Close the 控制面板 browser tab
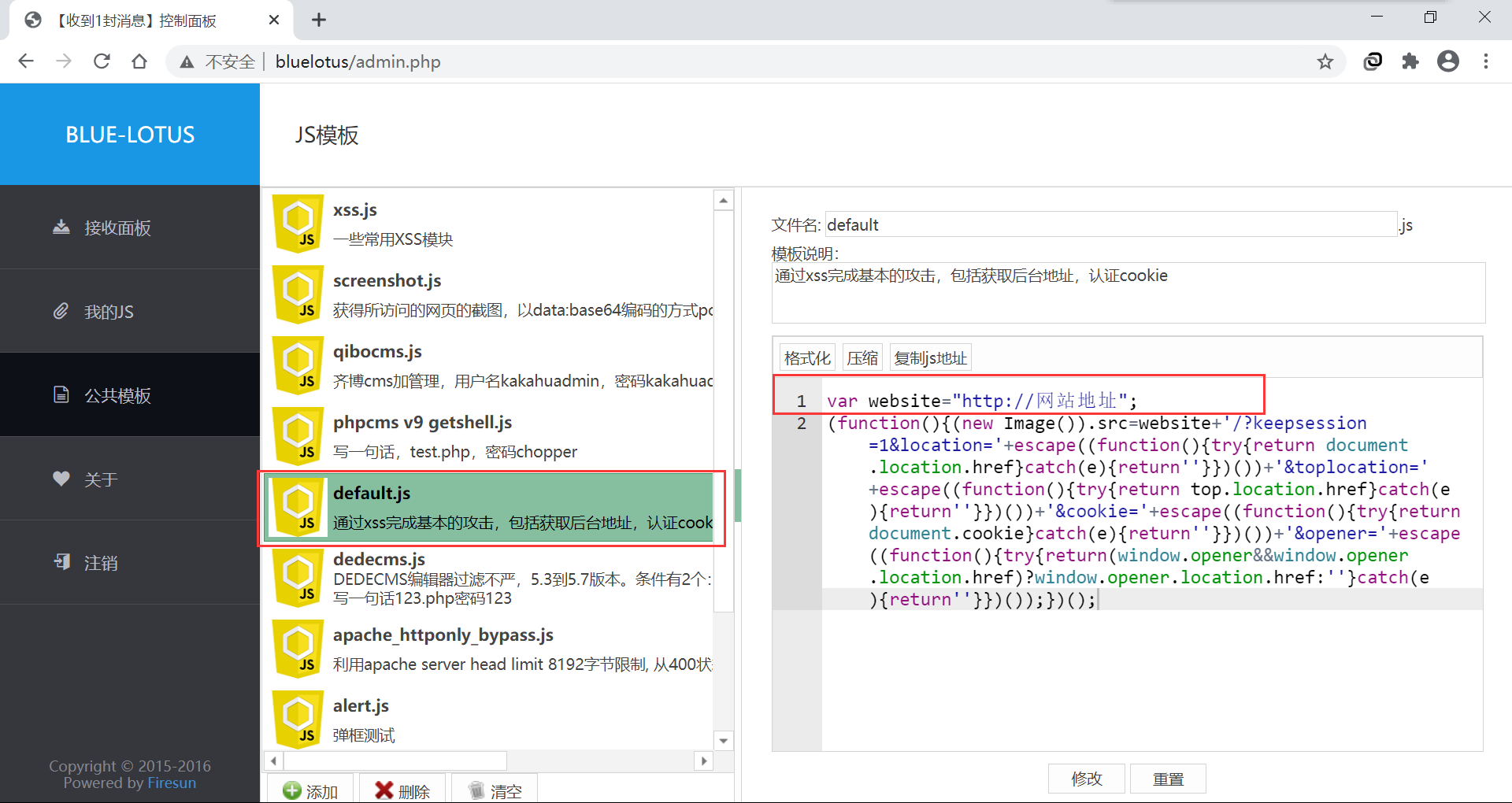Viewport: 1512px width, 803px height. click(274, 20)
